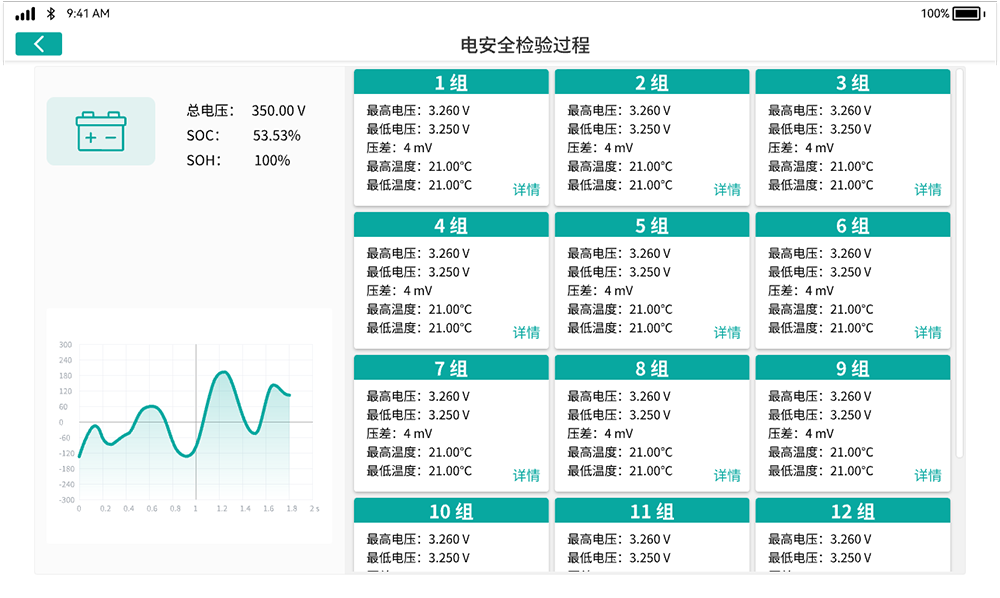Select the 9 组 card header

coord(853,368)
